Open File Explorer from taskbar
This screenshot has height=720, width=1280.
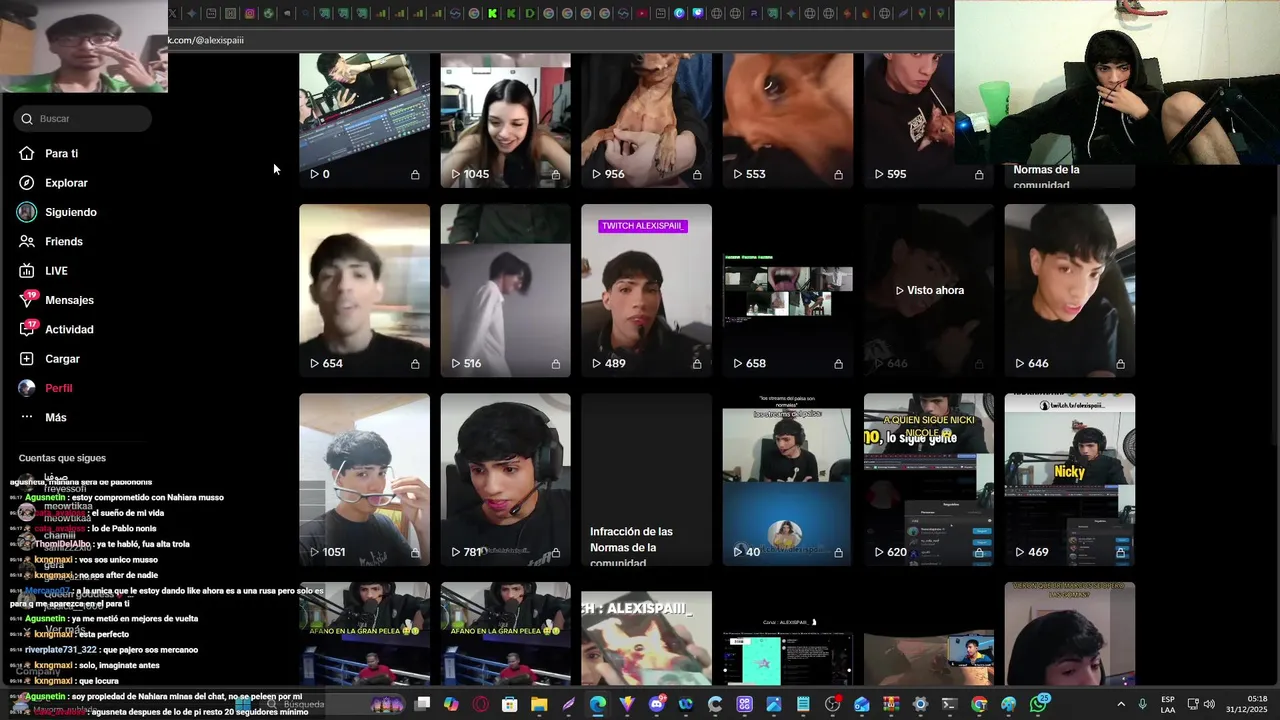point(539,704)
